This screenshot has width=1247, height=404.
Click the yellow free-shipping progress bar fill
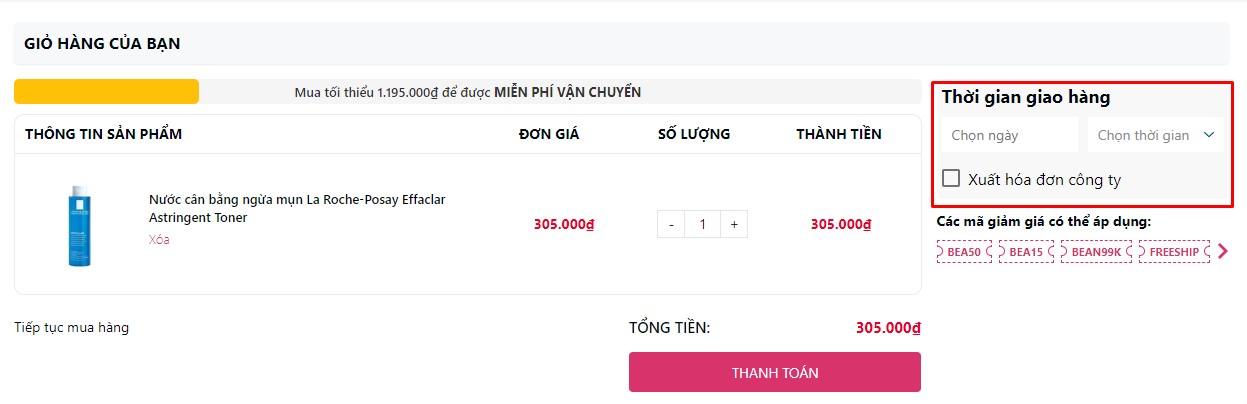106,92
